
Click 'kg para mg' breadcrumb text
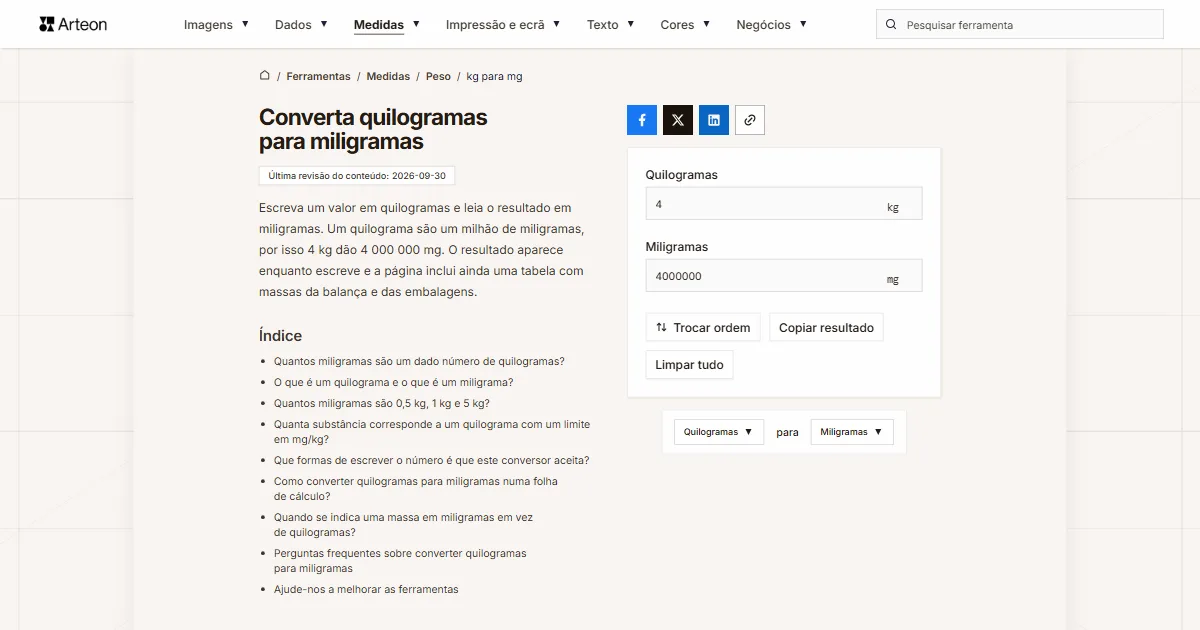click(x=494, y=76)
